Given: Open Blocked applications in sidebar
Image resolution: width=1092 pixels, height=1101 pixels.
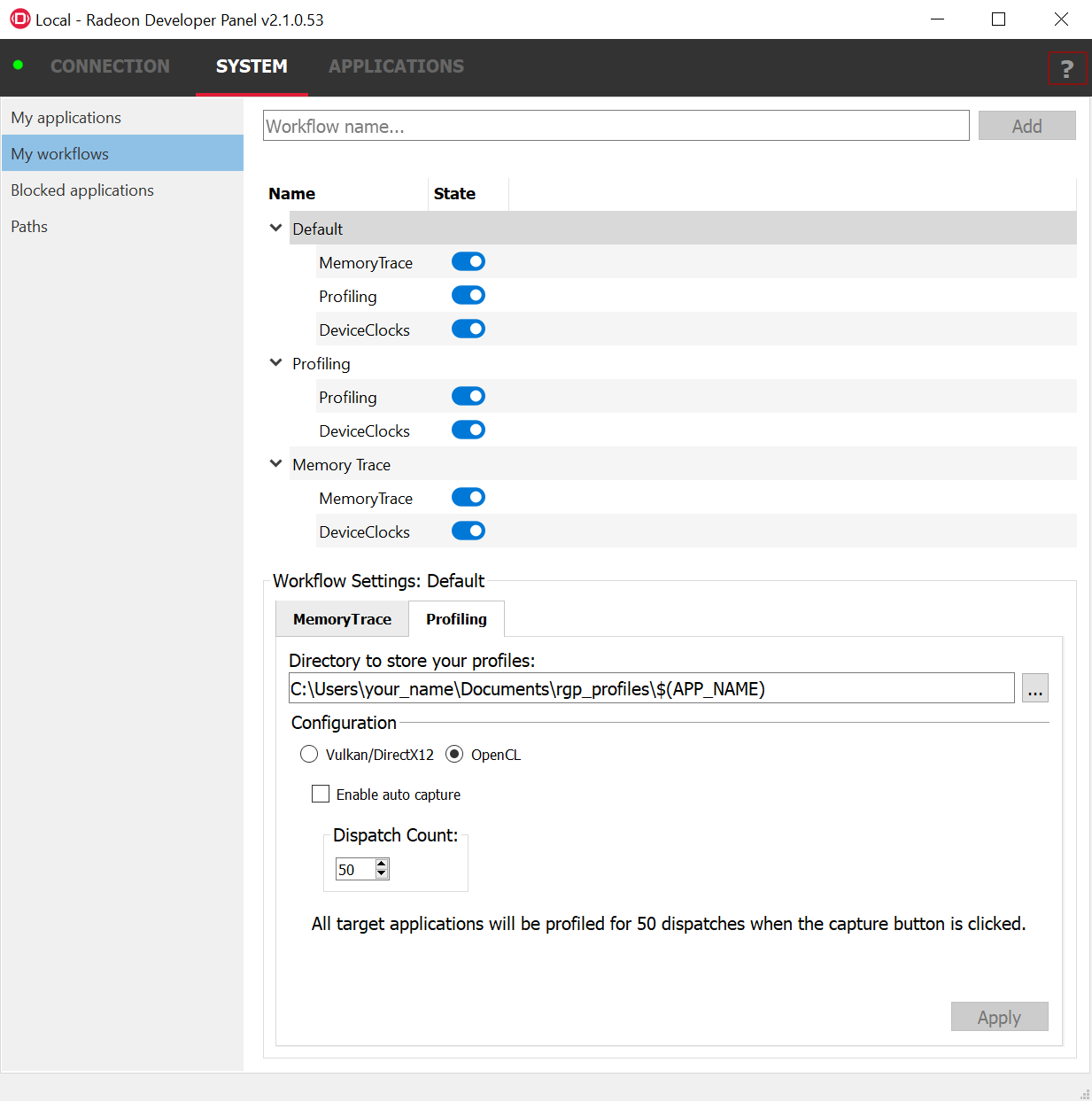Looking at the screenshot, I should pyautogui.click(x=82, y=190).
